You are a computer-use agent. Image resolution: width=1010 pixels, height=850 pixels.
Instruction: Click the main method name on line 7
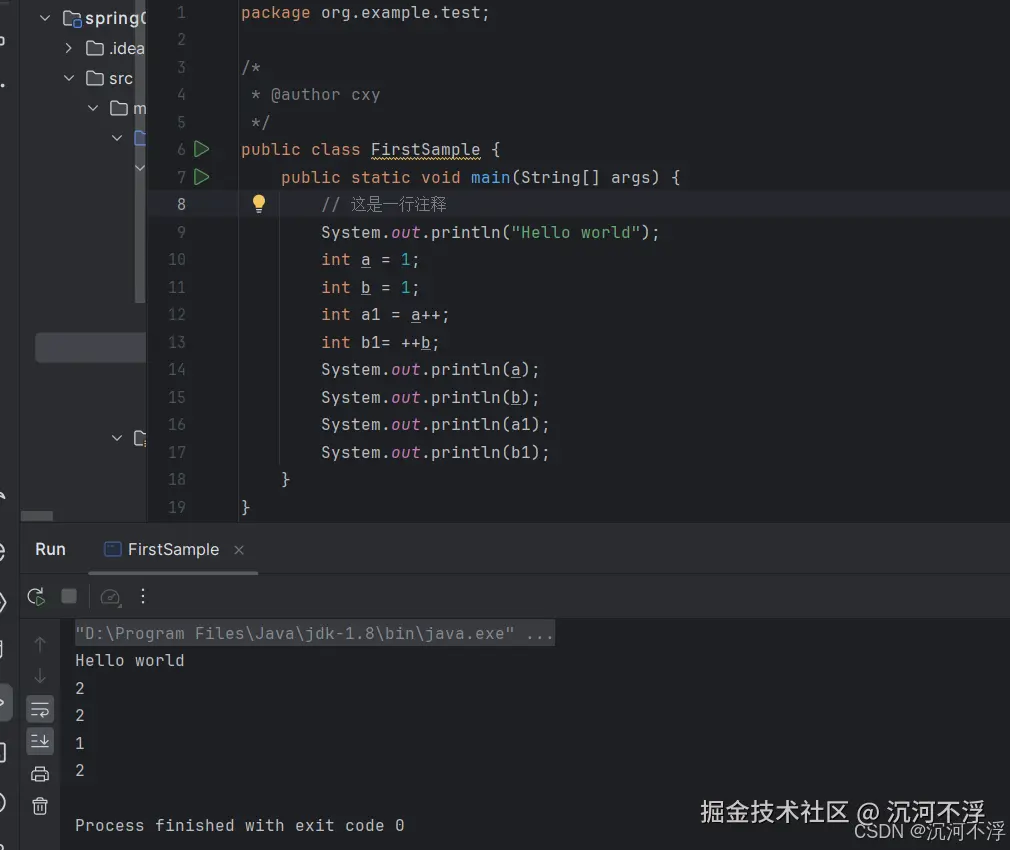(490, 177)
